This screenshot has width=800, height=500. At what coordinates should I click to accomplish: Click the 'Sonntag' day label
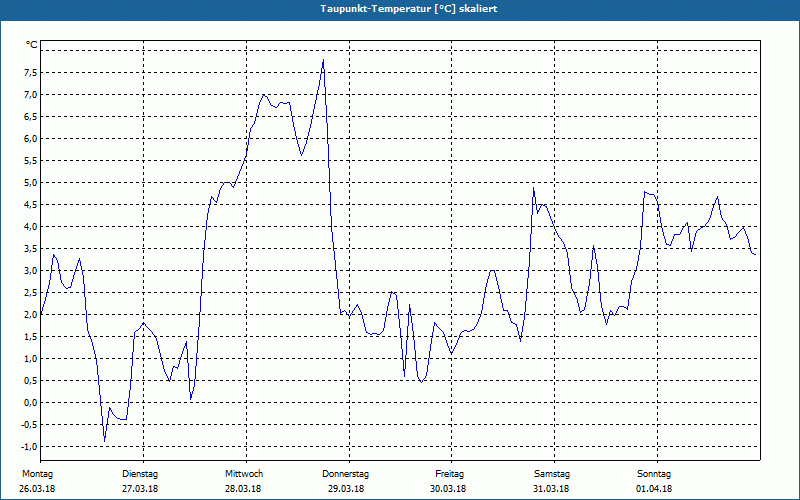[654, 474]
